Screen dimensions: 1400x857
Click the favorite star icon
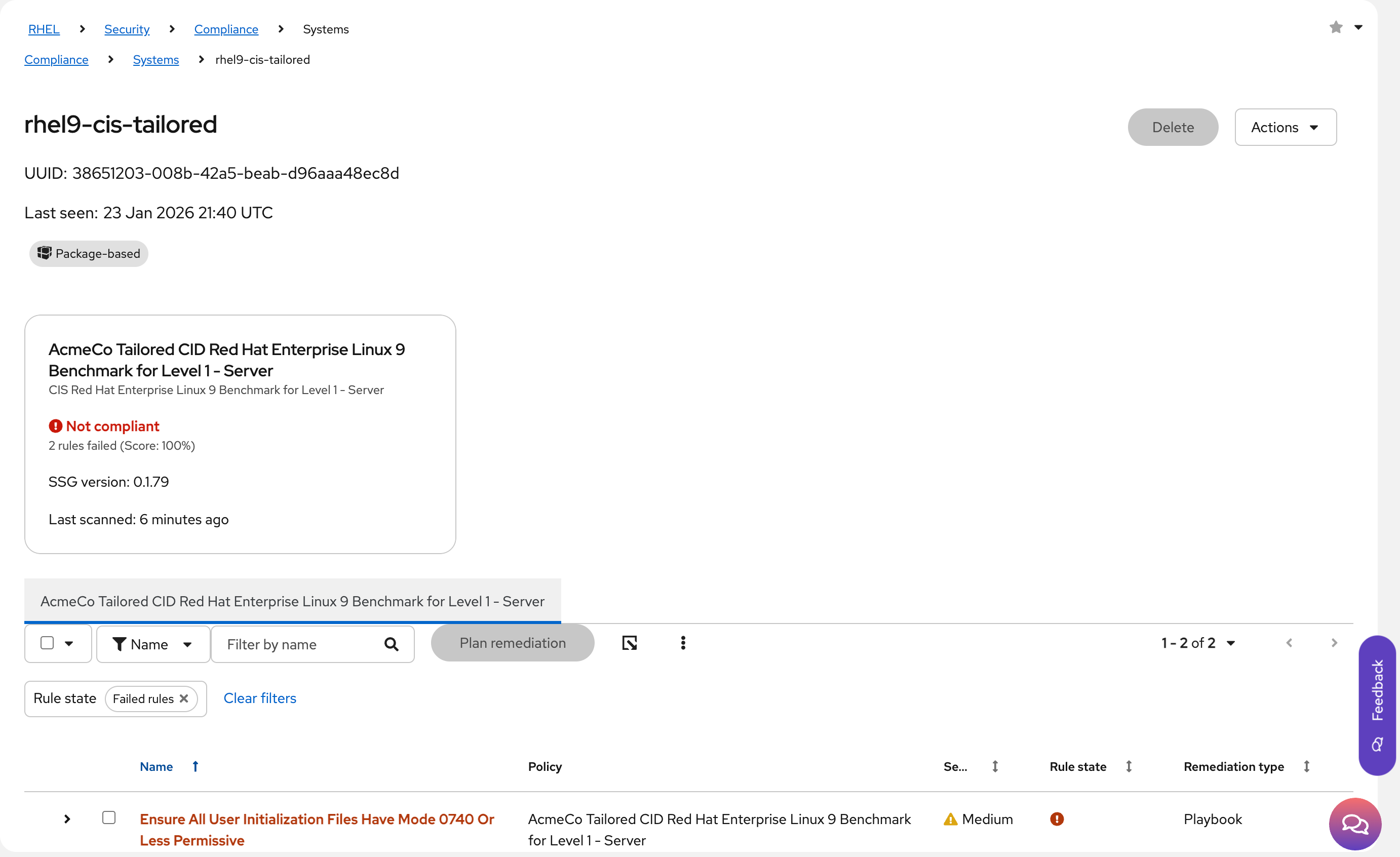point(1336,27)
